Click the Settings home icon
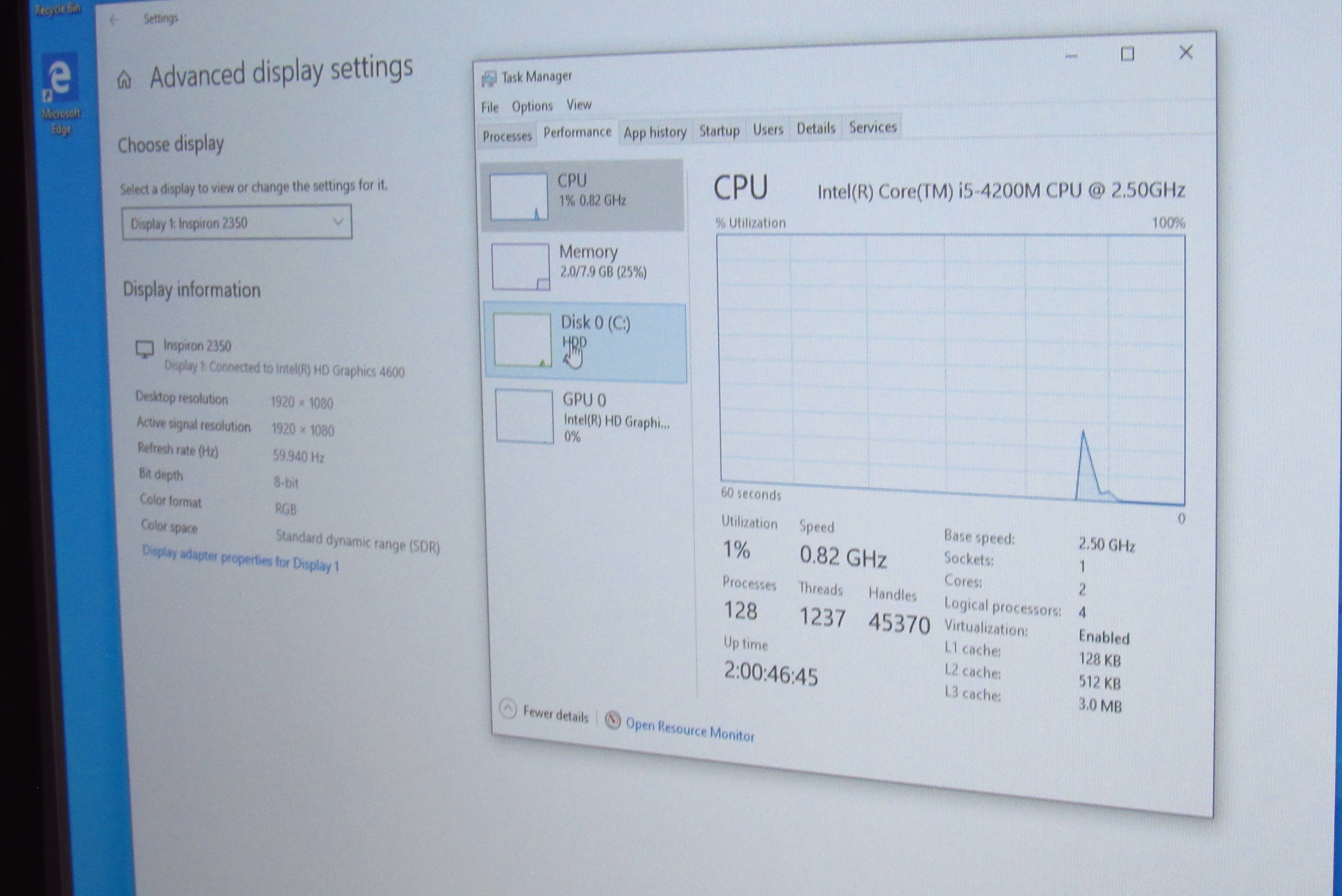 point(124,81)
